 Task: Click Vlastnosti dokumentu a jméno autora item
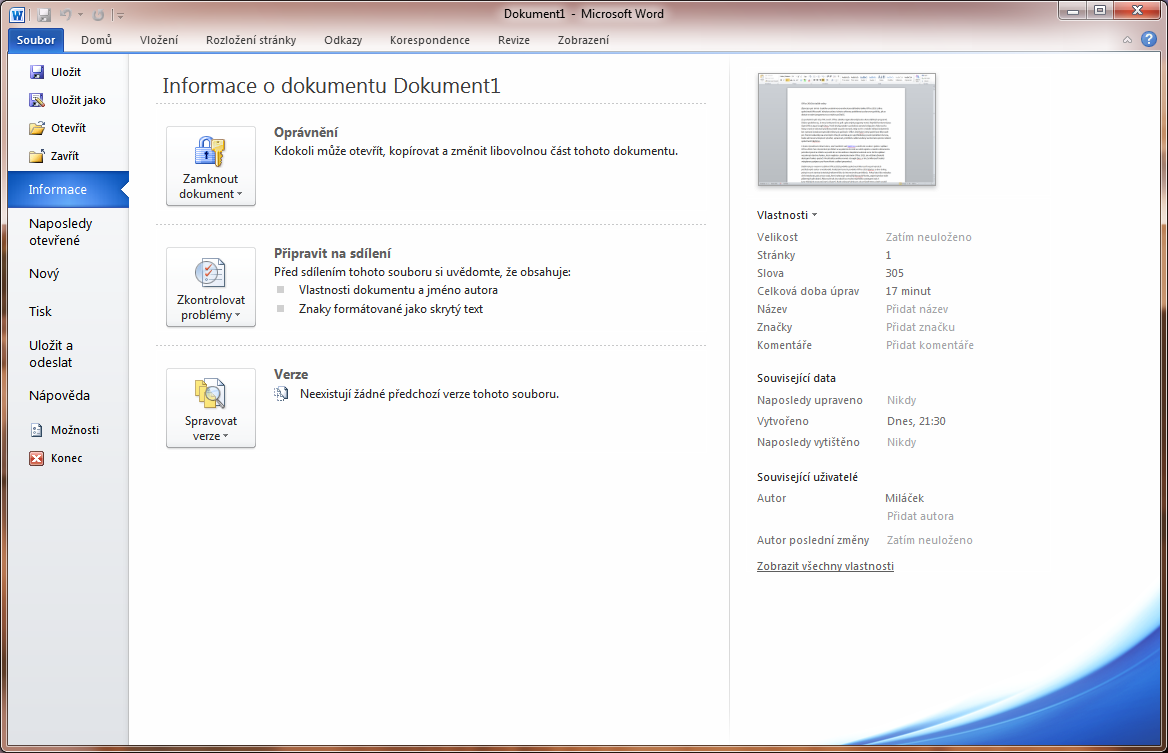click(x=398, y=290)
